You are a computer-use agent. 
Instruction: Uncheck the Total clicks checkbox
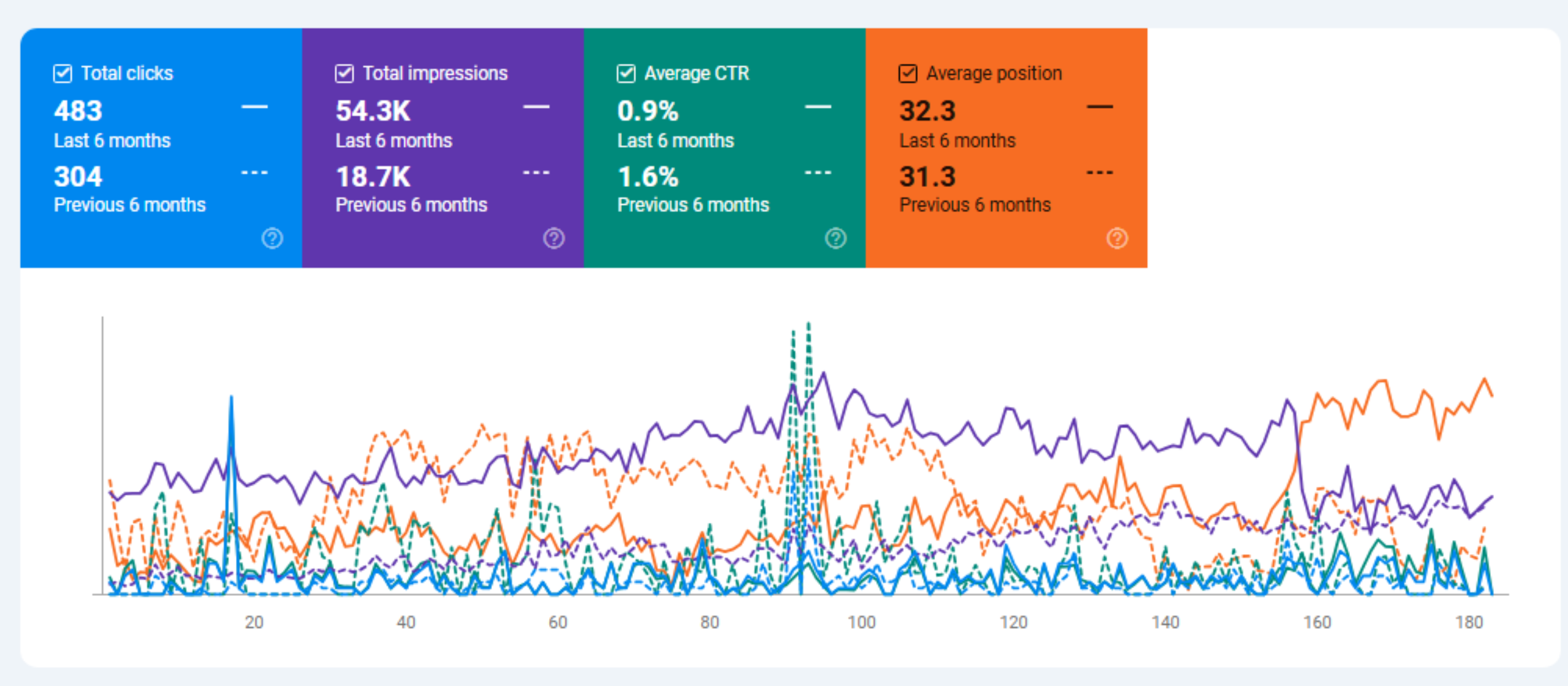click(x=62, y=74)
